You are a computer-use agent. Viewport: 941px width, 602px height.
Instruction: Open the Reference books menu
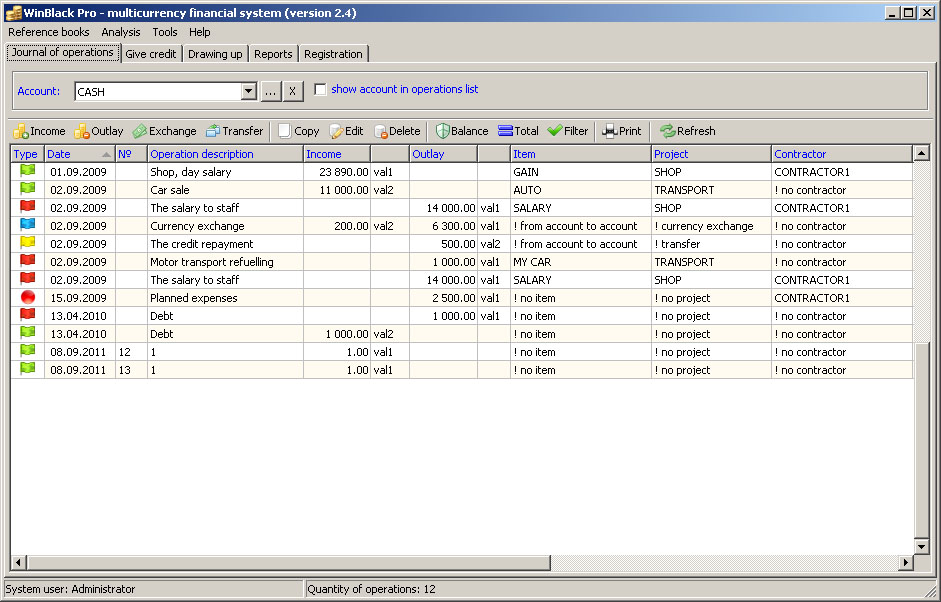48,32
